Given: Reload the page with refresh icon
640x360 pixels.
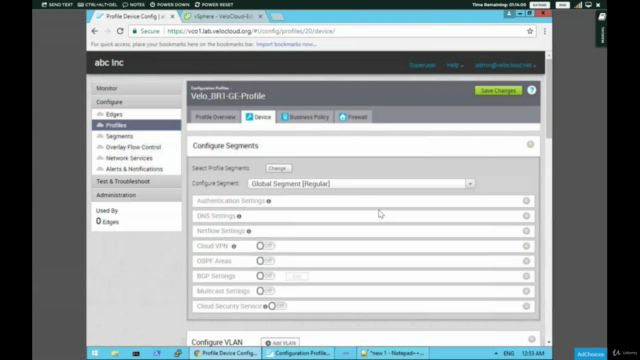Looking at the screenshot, I should coord(120,31).
